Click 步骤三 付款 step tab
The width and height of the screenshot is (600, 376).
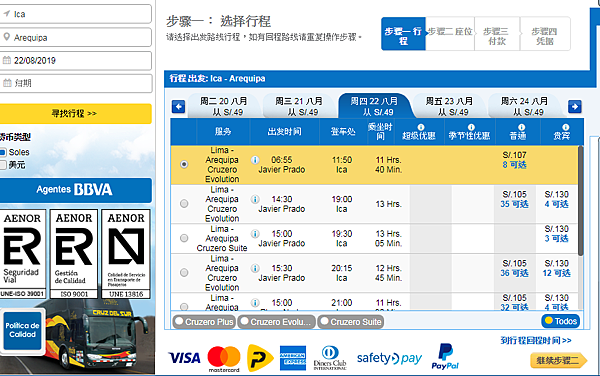pyautogui.click(x=497, y=34)
